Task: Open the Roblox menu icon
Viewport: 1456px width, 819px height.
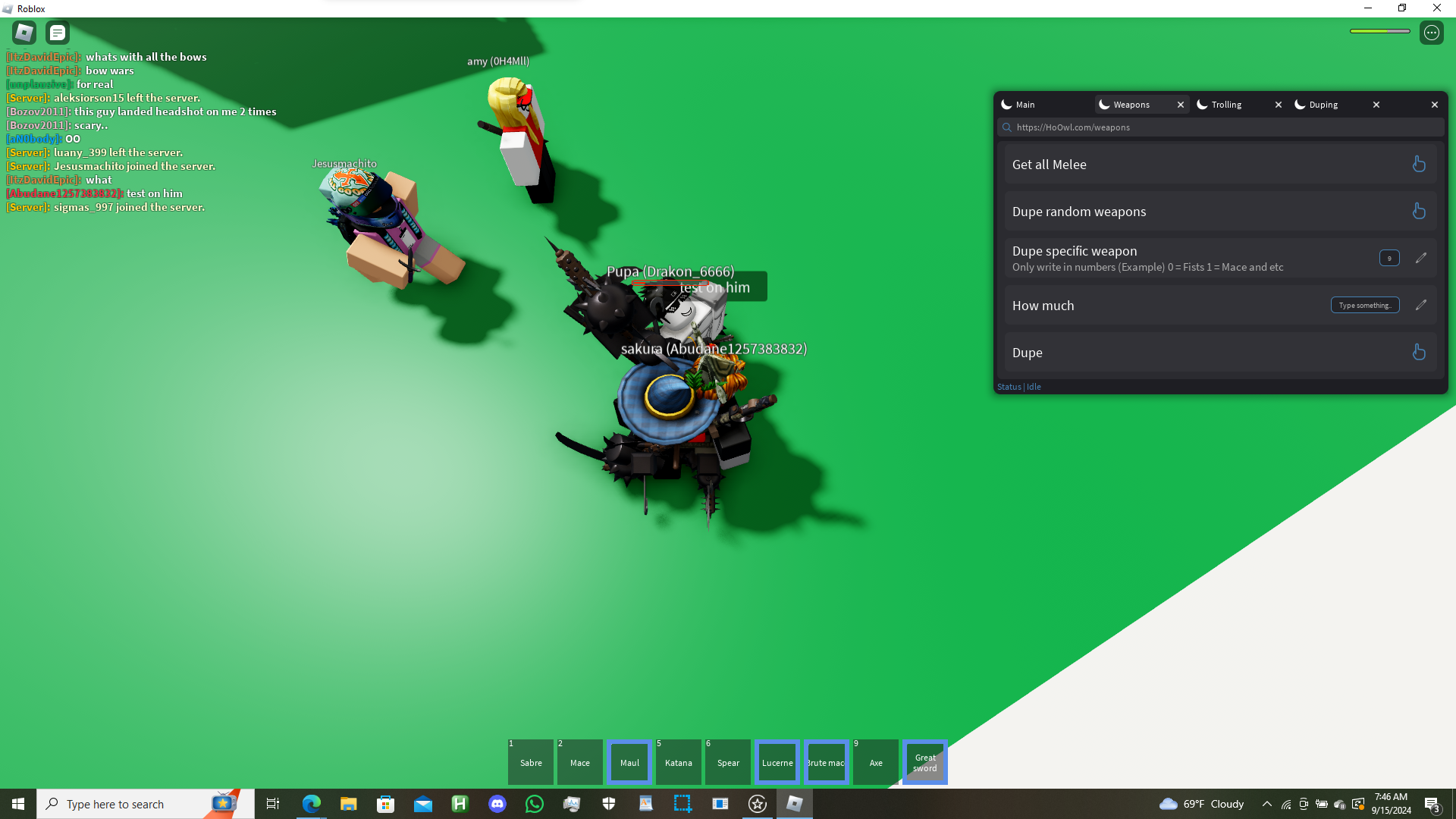Action: 24,33
